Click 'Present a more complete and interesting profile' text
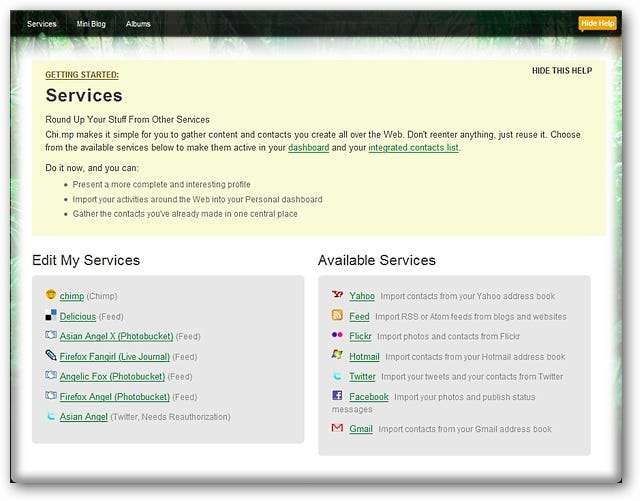 click(162, 185)
